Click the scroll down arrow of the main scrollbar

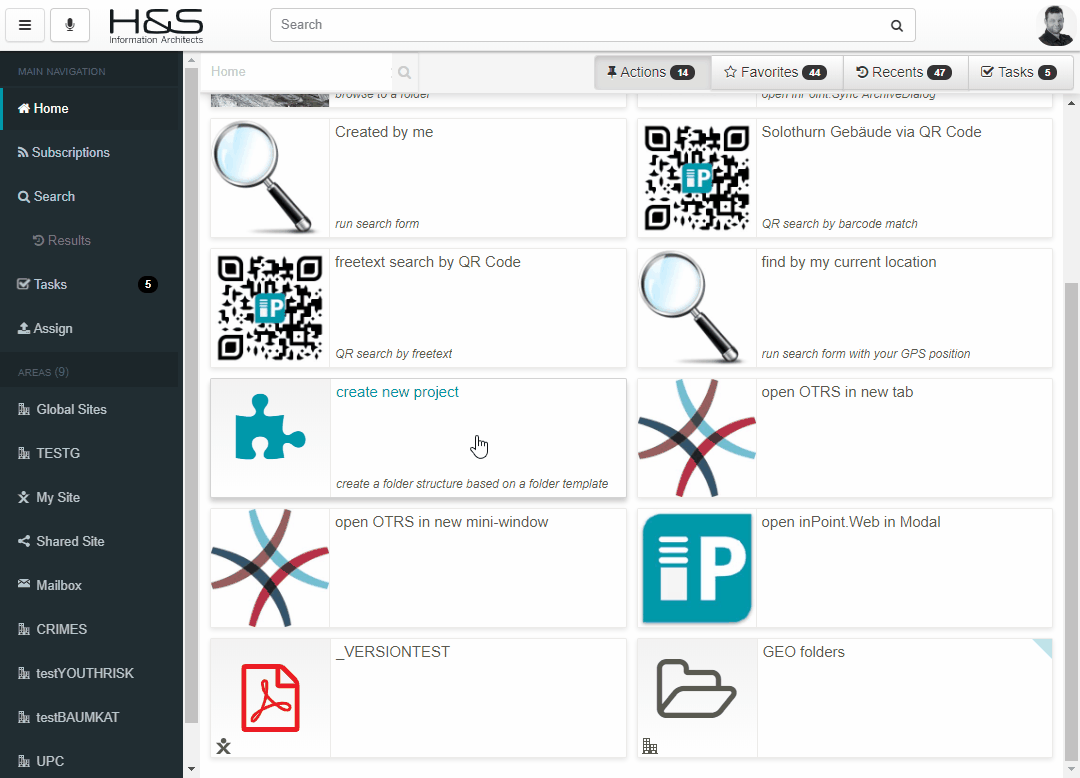[1071, 769]
